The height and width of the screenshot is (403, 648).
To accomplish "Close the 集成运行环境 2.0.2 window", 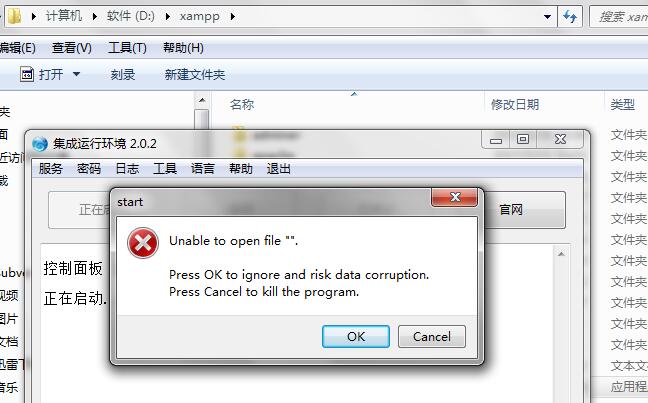I will coord(560,139).
